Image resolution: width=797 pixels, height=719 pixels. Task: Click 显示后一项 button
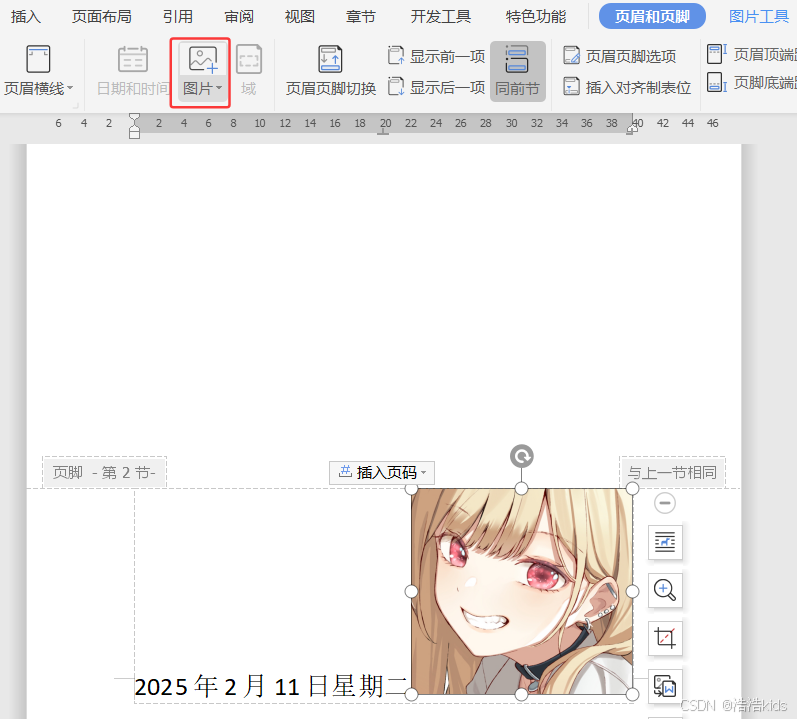point(437,87)
